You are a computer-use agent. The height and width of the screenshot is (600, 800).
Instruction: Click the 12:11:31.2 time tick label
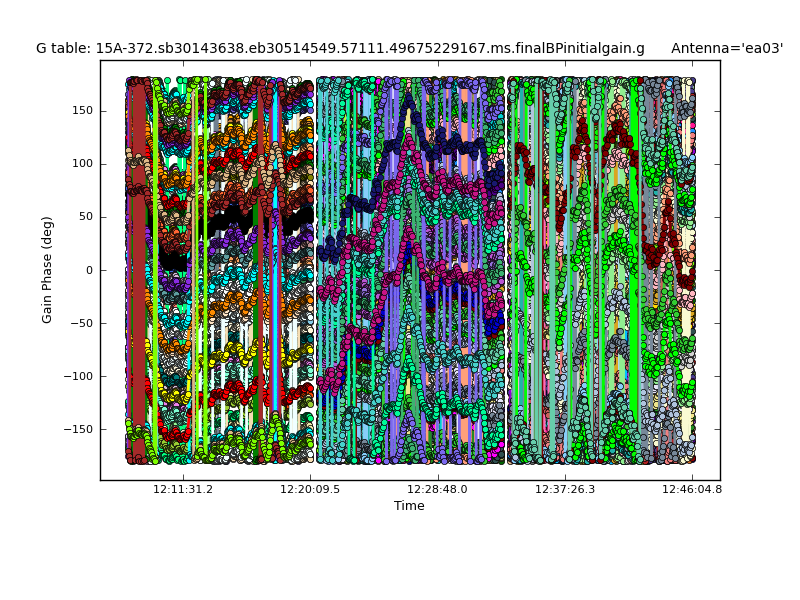[182, 490]
